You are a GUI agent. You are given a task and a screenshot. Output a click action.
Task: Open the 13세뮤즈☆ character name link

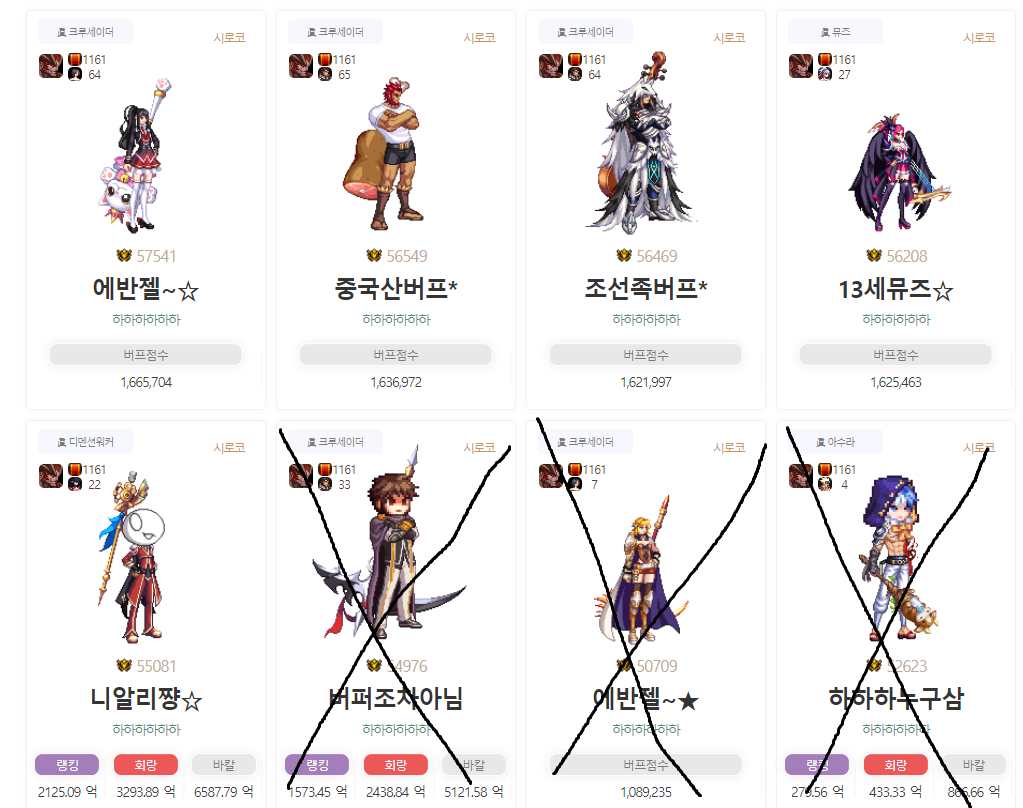pyautogui.click(x=896, y=289)
